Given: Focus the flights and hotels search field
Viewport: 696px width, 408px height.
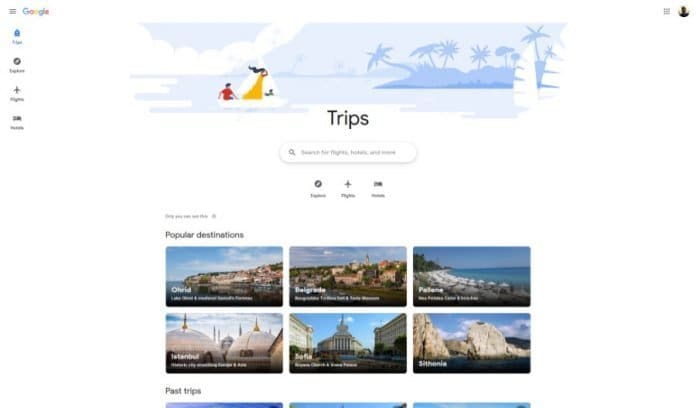Looking at the screenshot, I should point(348,152).
